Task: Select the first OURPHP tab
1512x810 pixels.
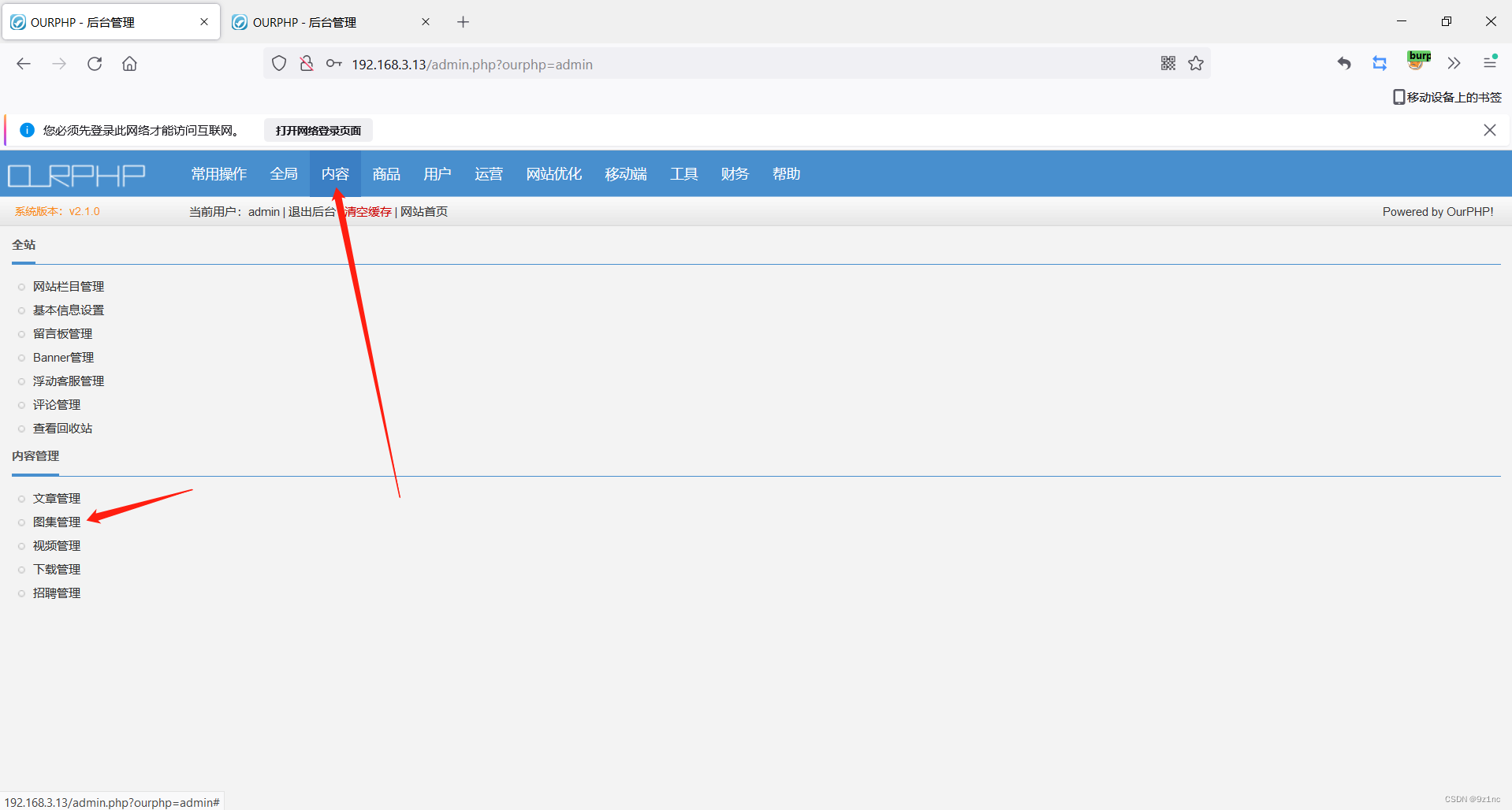Action: tap(110, 22)
